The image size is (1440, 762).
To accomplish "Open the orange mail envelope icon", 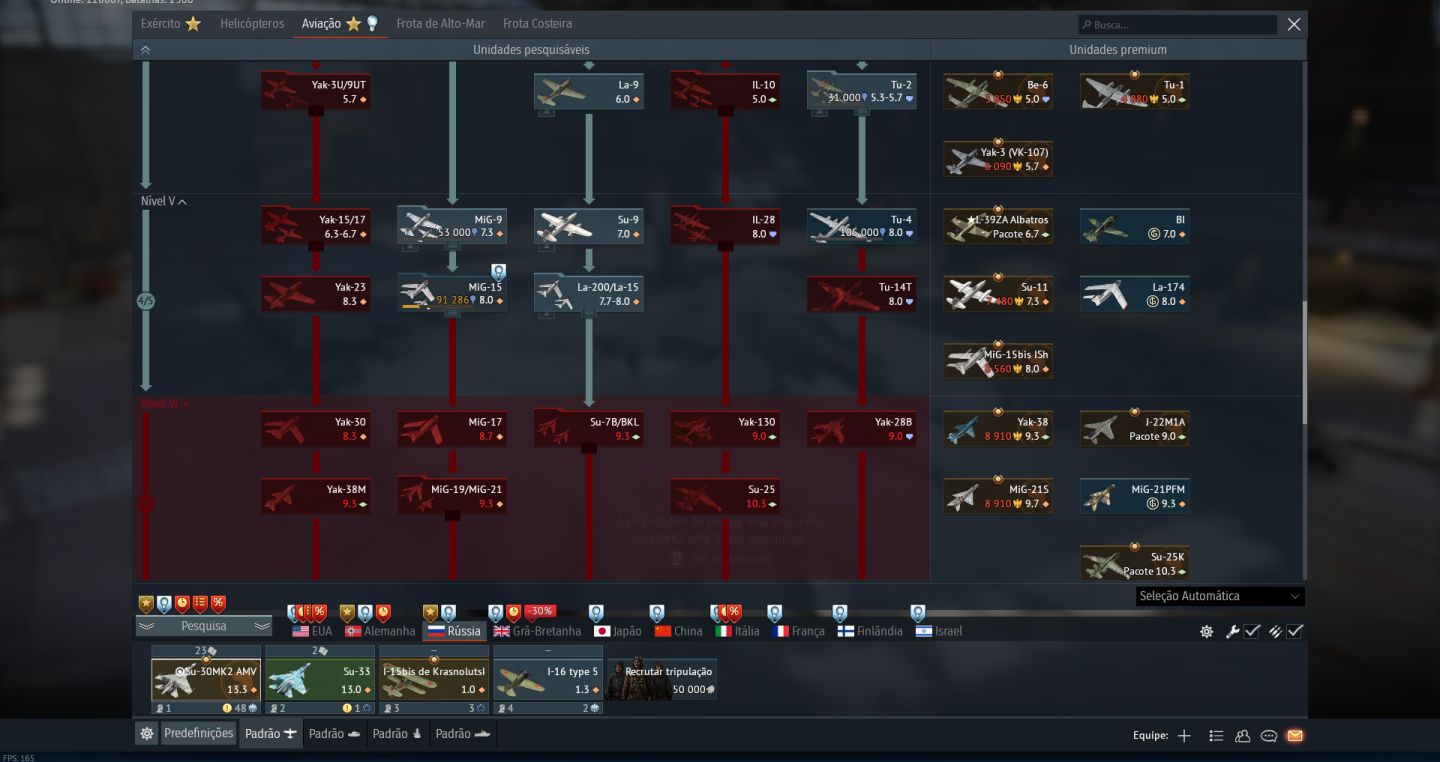I will point(1295,736).
